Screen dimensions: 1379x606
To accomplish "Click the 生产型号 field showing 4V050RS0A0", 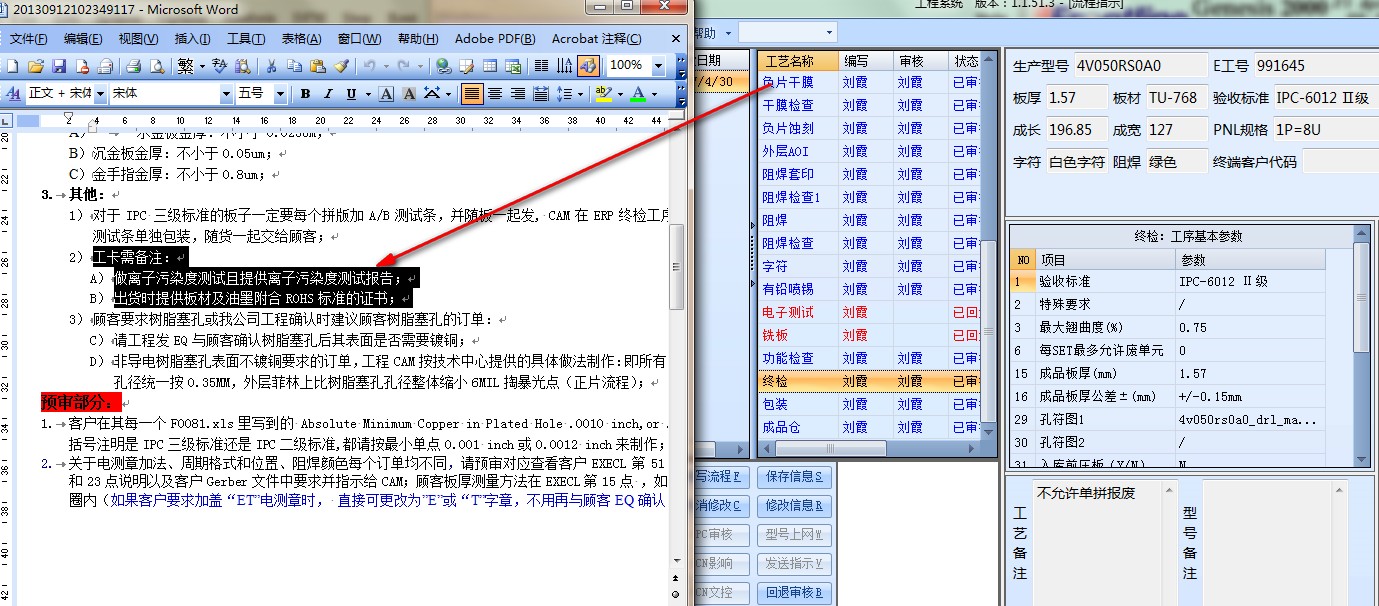I will (x=1140, y=66).
